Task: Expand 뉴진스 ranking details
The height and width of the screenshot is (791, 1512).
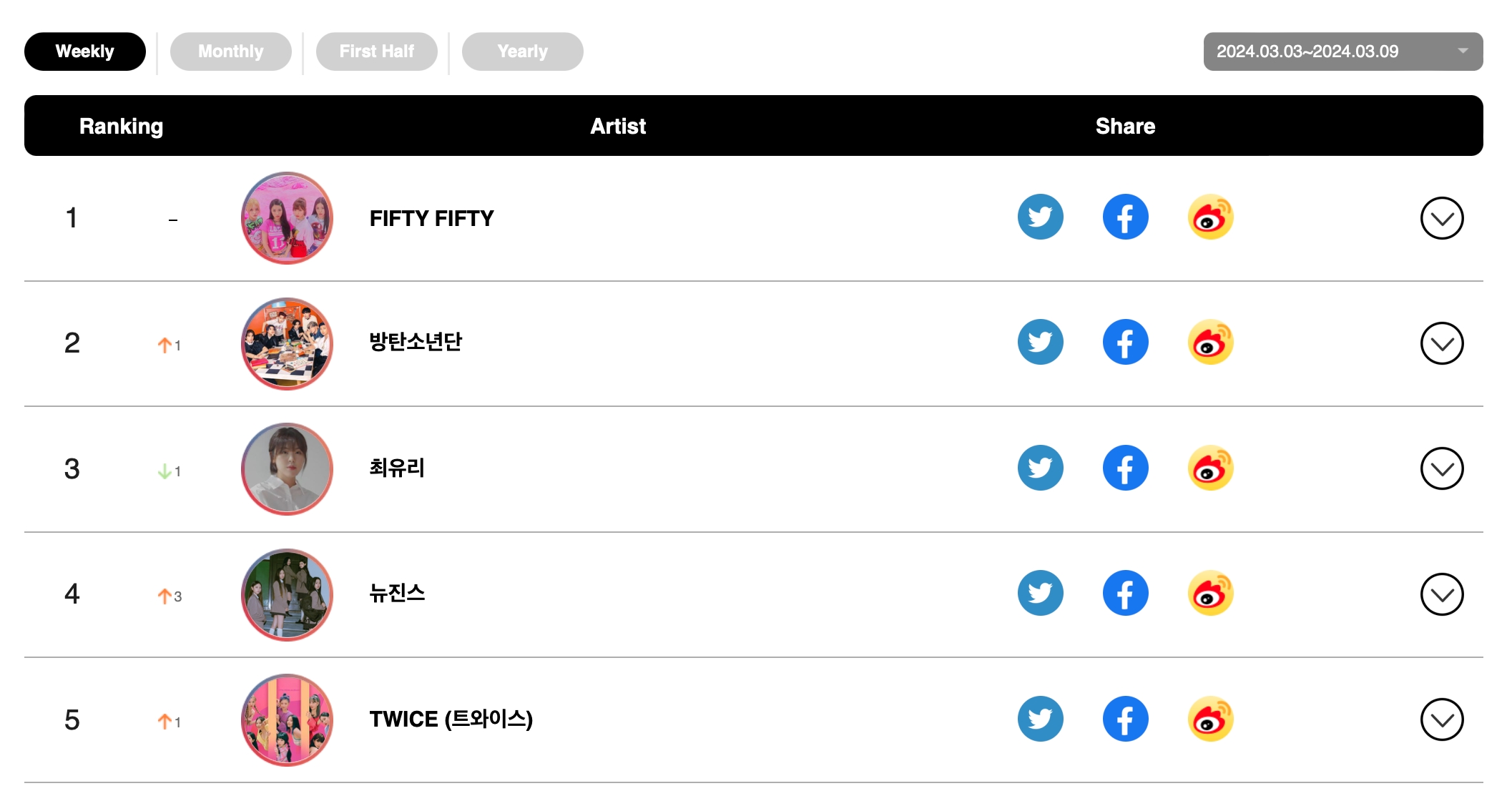Action: [1441, 594]
